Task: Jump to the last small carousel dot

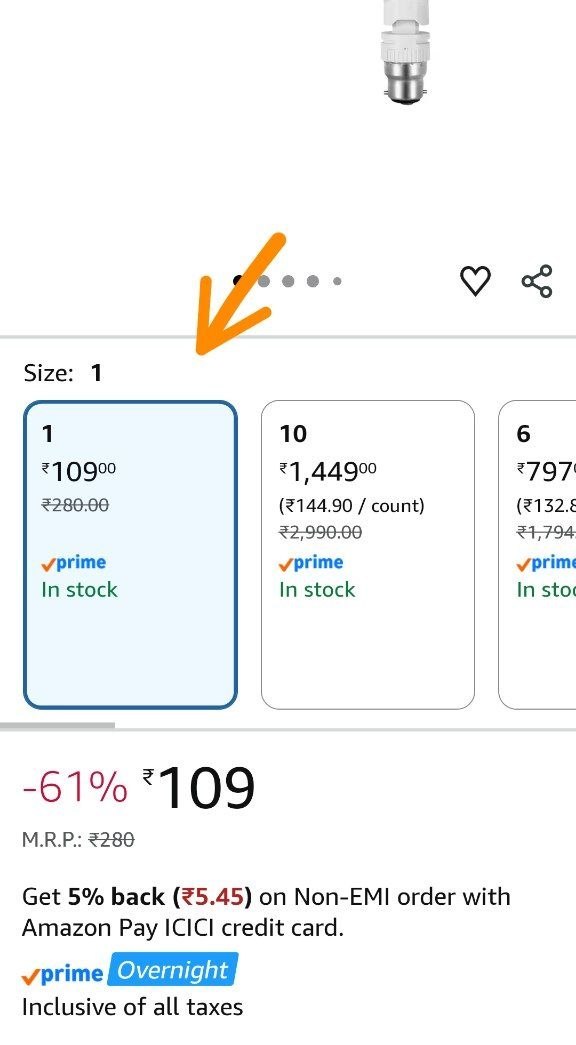Action: click(337, 281)
